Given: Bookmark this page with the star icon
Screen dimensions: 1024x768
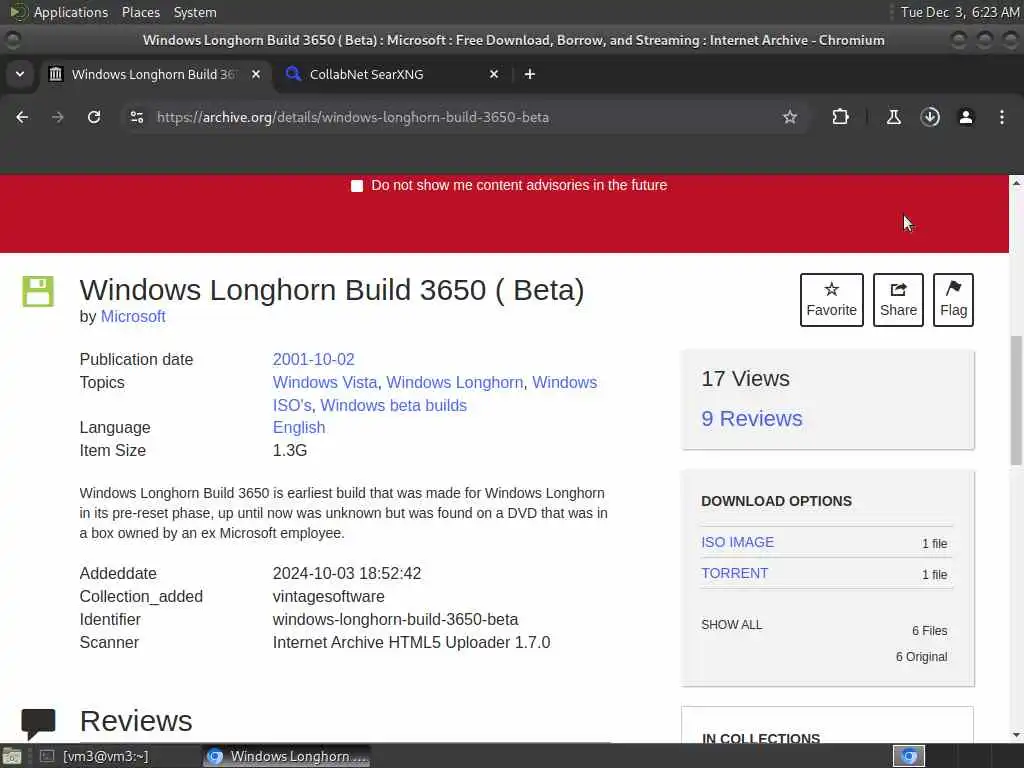Looking at the screenshot, I should pos(790,117).
